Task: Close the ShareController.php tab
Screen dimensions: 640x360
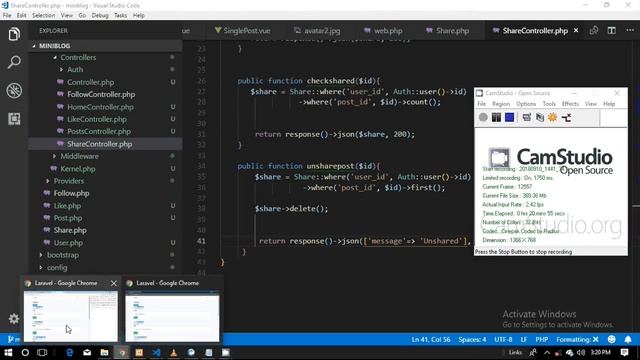Action: click(576, 31)
